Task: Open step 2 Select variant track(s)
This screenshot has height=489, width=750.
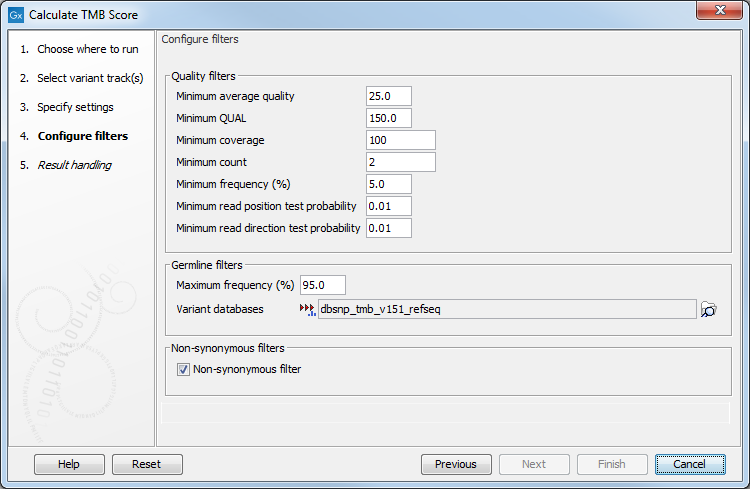Action: coord(82,78)
